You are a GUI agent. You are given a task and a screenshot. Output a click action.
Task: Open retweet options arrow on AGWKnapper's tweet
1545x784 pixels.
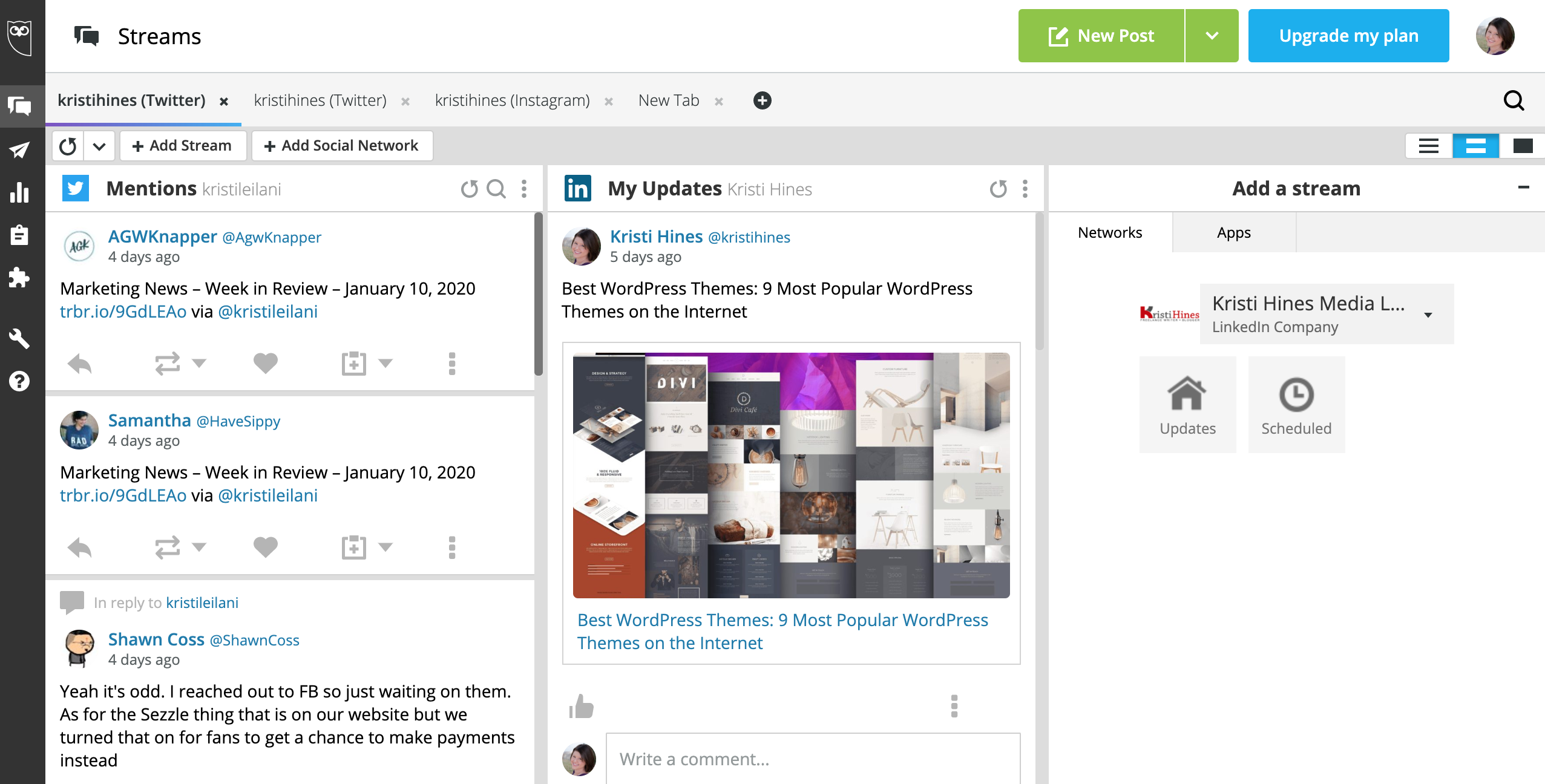click(199, 364)
